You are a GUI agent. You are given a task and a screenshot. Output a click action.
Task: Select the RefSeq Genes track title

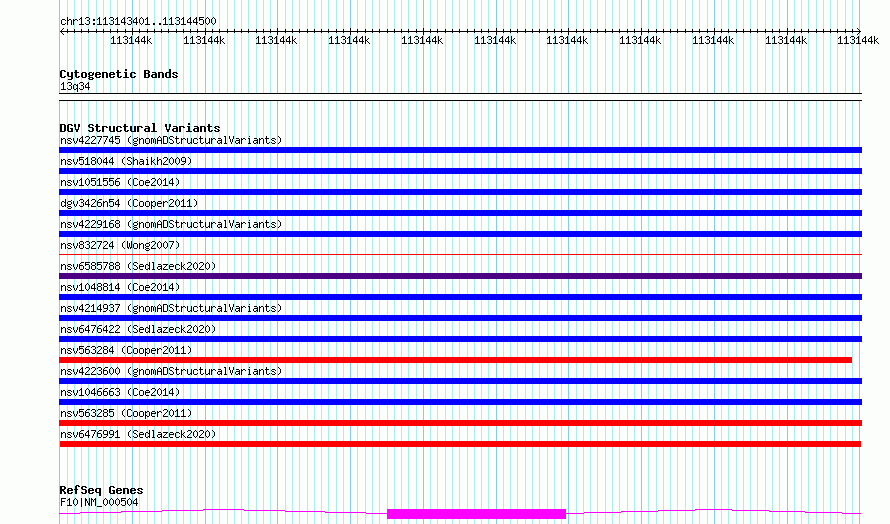102,490
